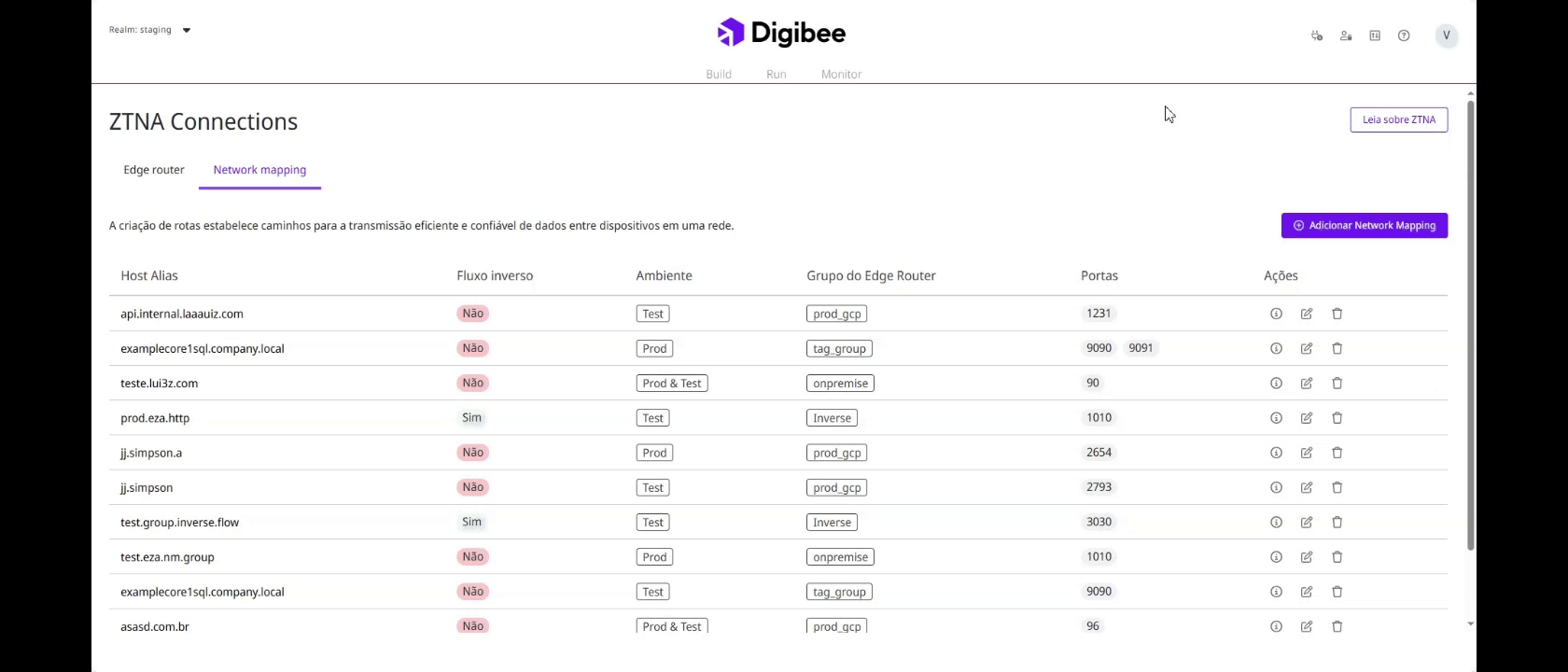Screen dimensions: 1568x672
Task: Edit the teste.lui3z.com network mapping
Action: [1307, 384]
